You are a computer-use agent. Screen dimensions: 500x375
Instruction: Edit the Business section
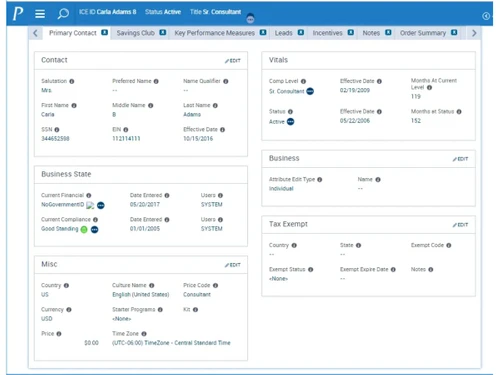[460, 159]
